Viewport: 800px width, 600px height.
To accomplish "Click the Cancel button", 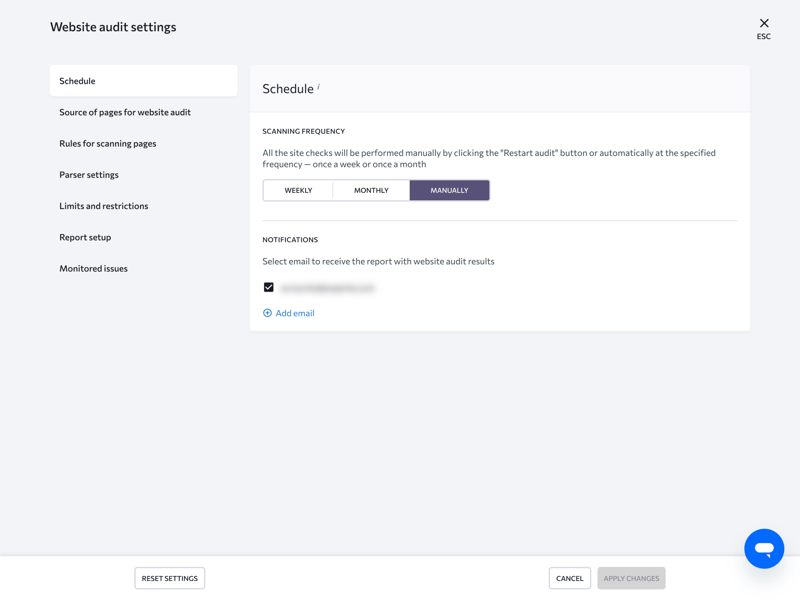I will click(x=569, y=578).
